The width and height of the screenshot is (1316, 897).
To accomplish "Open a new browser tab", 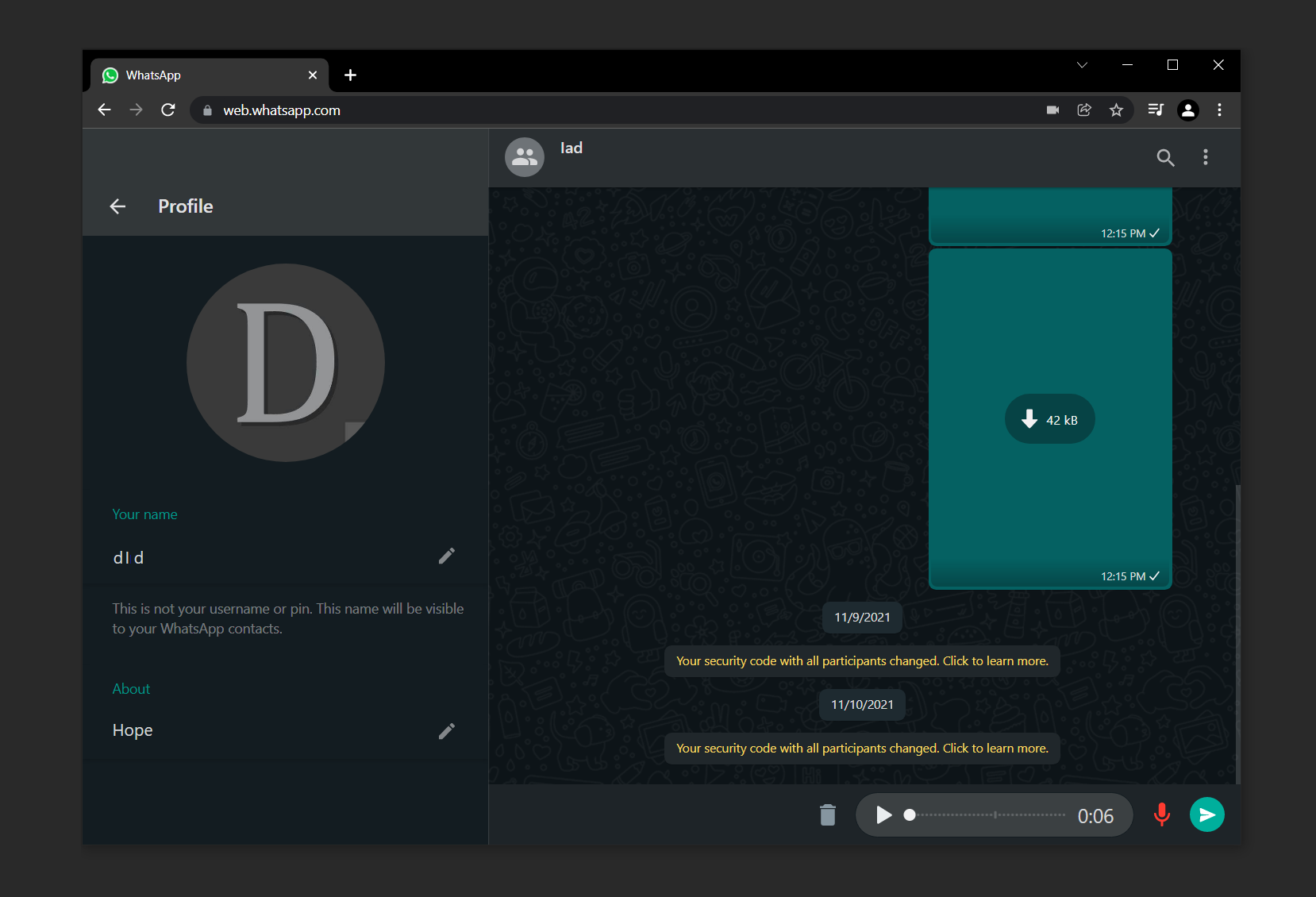I will coord(350,75).
